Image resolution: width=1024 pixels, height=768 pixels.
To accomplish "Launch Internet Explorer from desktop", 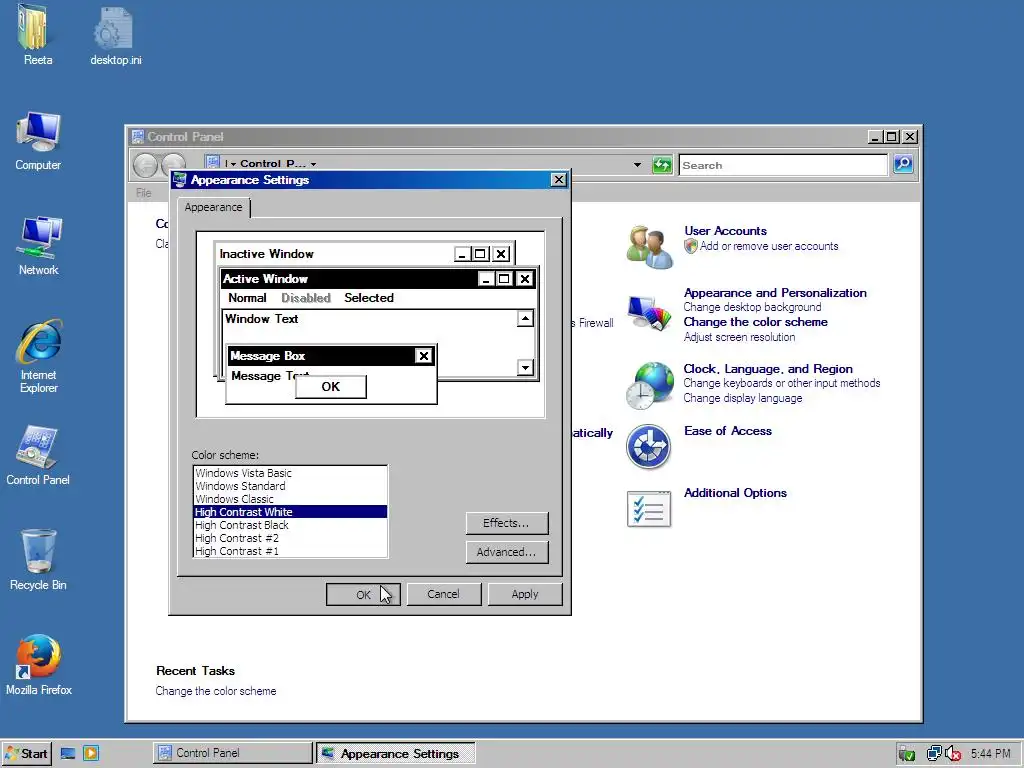I will pyautogui.click(x=39, y=342).
